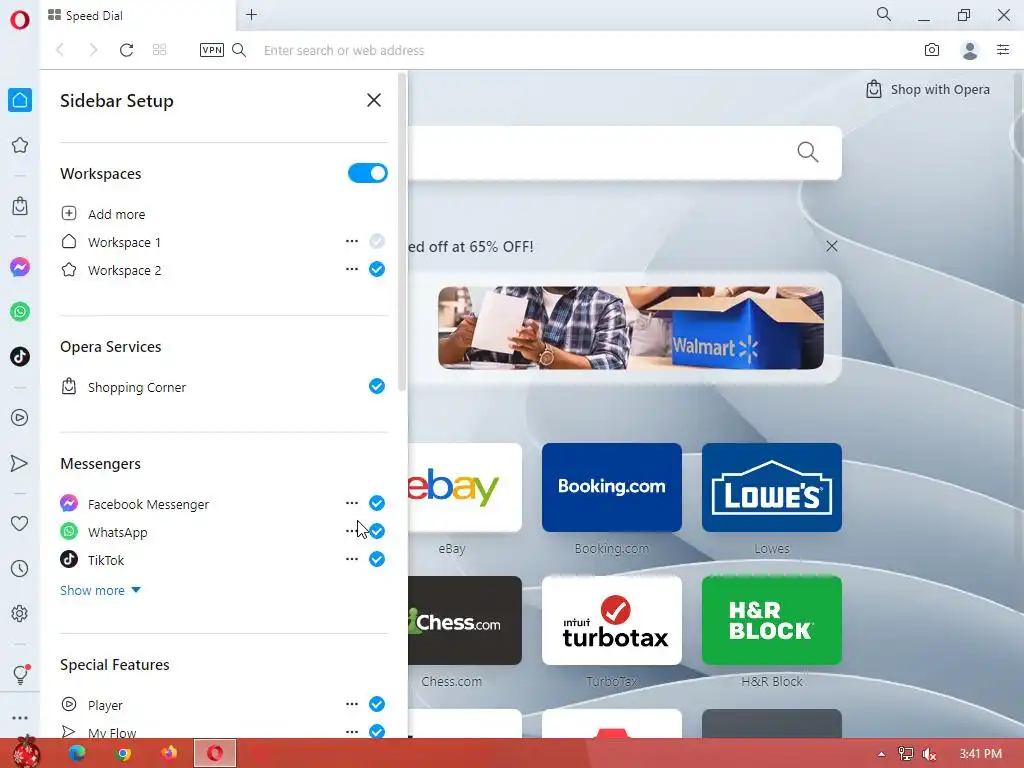Click the Sidebar Setup panel scrollbar
The width and height of the screenshot is (1024, 768).
coord(402,232)
